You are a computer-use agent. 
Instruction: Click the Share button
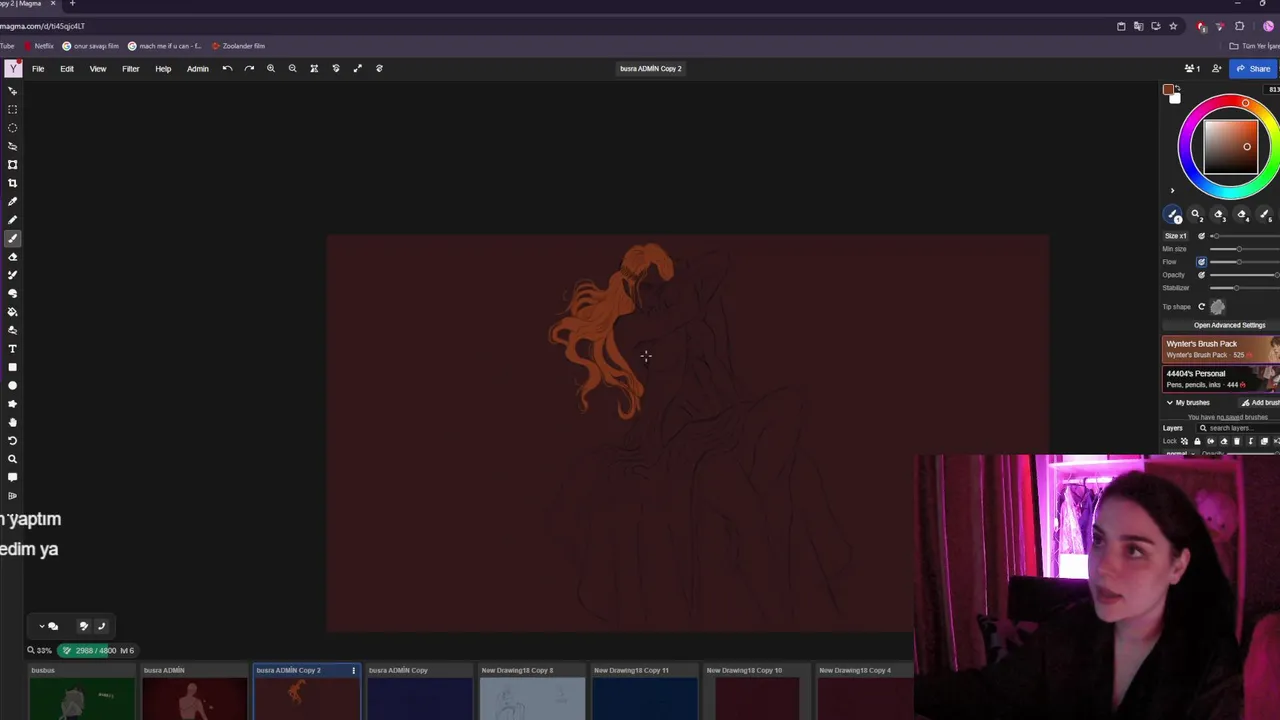point(1253,69)
